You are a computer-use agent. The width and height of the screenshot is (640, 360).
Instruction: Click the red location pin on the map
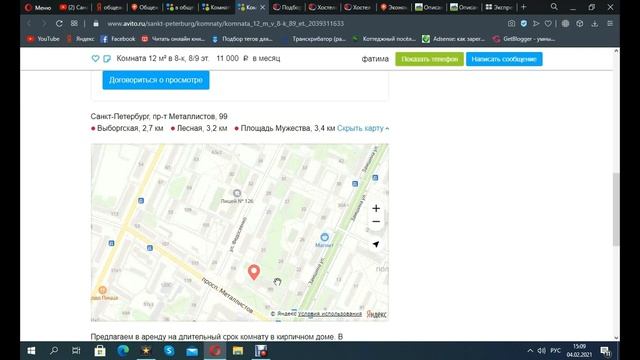point(254,272)
